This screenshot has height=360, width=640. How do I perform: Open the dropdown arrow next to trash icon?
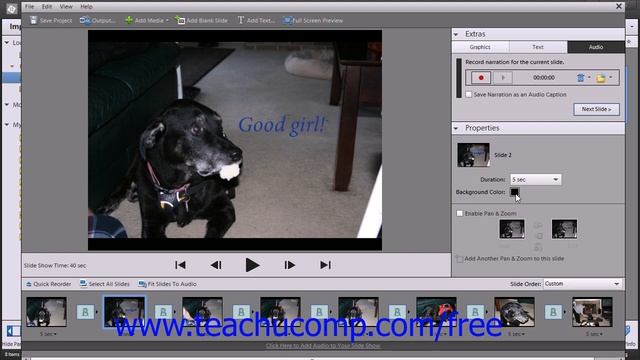click(x=589, y=78)
